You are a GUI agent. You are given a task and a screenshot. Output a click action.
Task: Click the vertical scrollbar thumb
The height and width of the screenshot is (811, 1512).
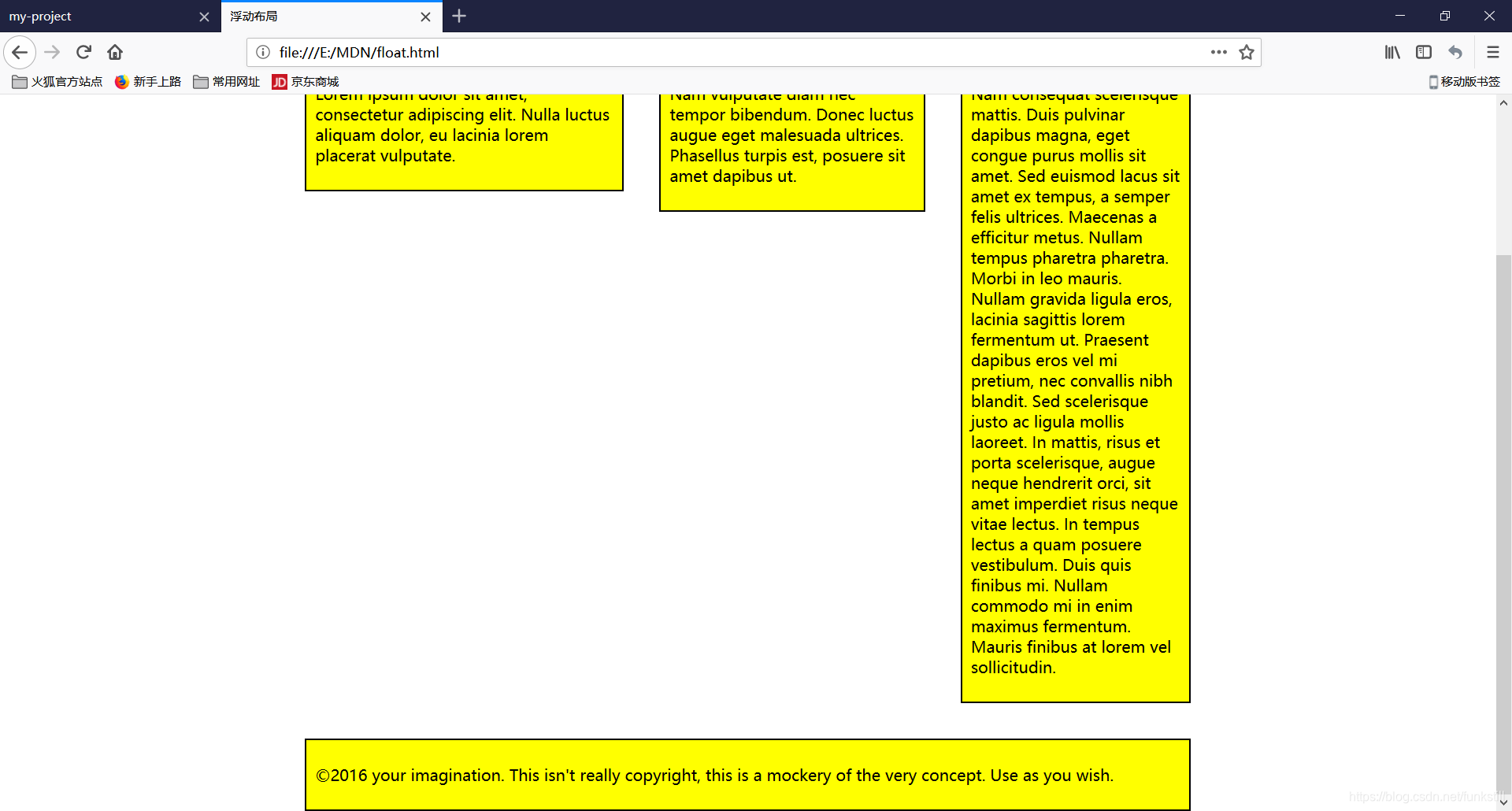tap(1503, 524)
